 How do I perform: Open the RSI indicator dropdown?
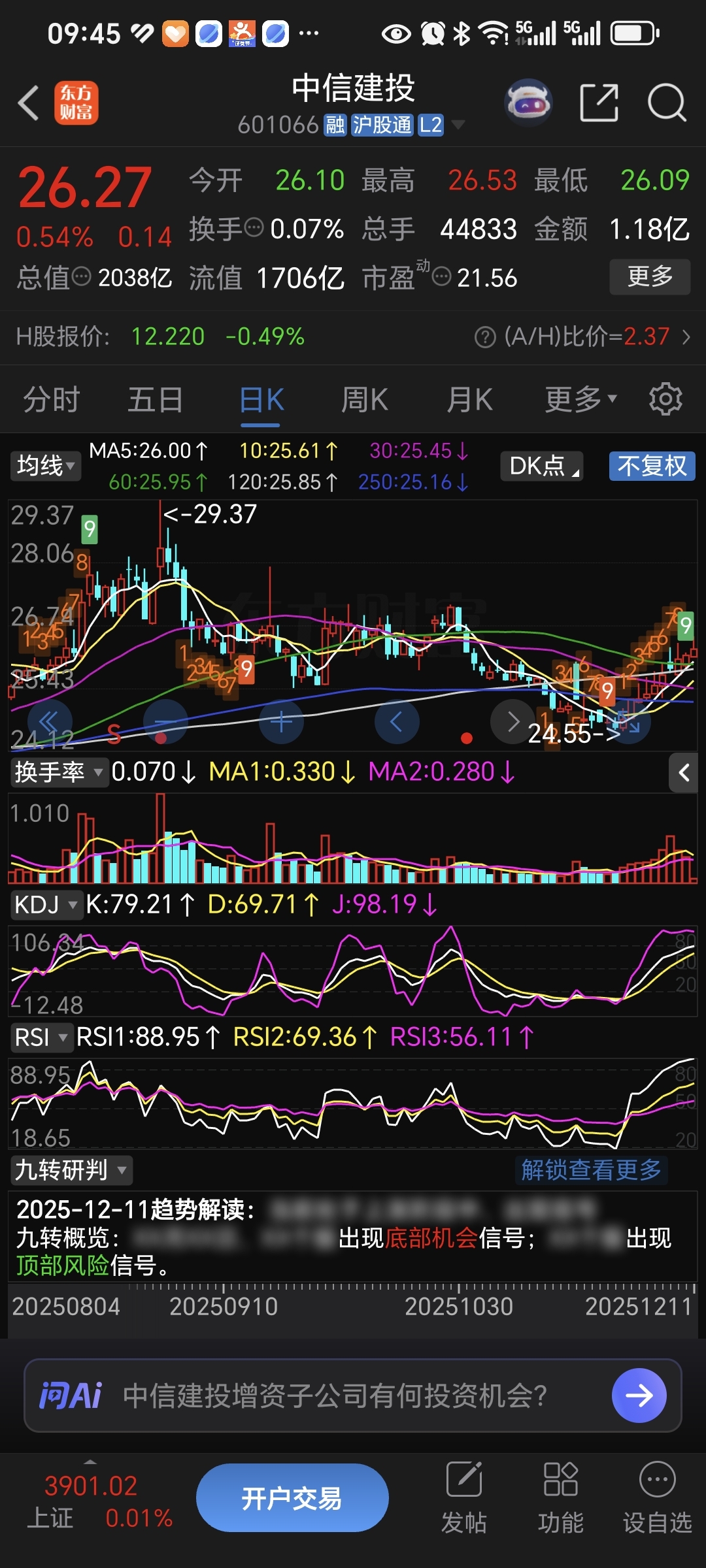tap(41, 1037)
